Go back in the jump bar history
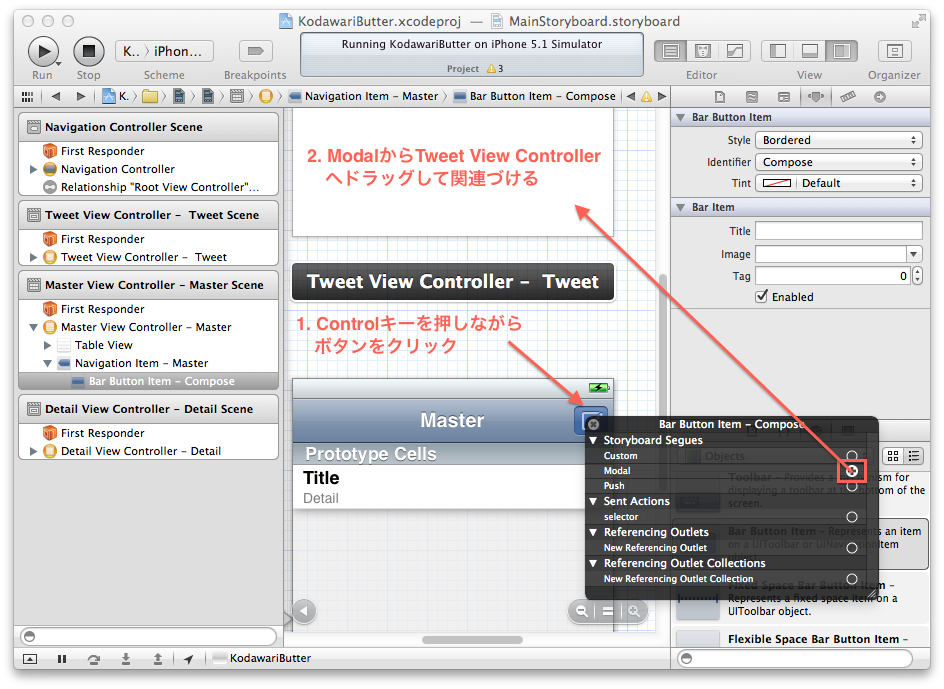944x689 pixels. (56, 96)
